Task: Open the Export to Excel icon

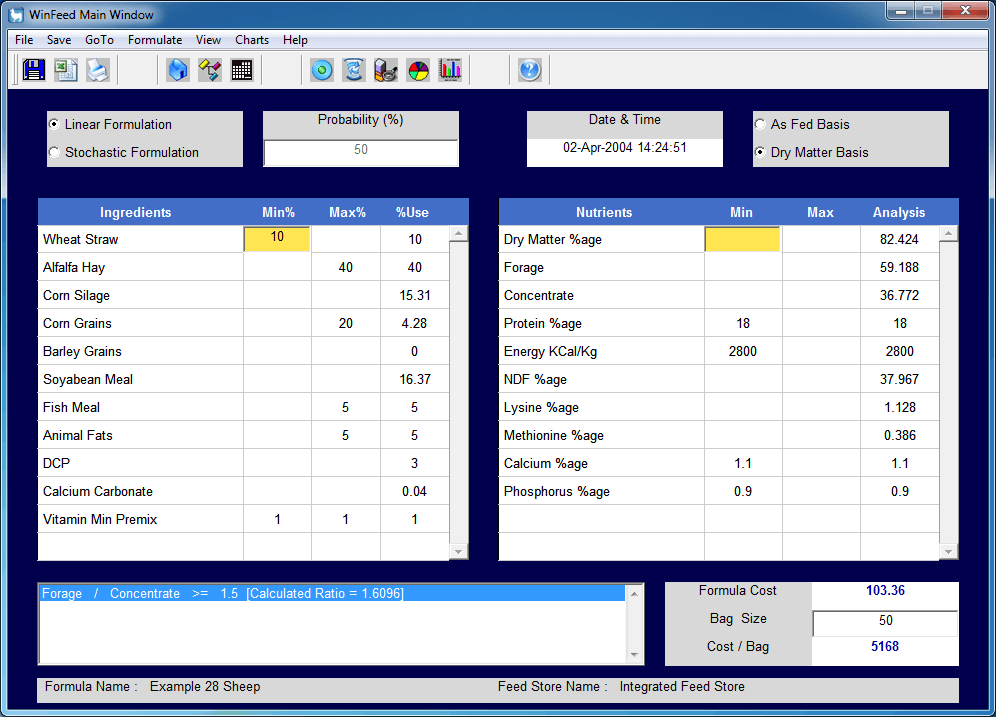Action: coord(66,70)
